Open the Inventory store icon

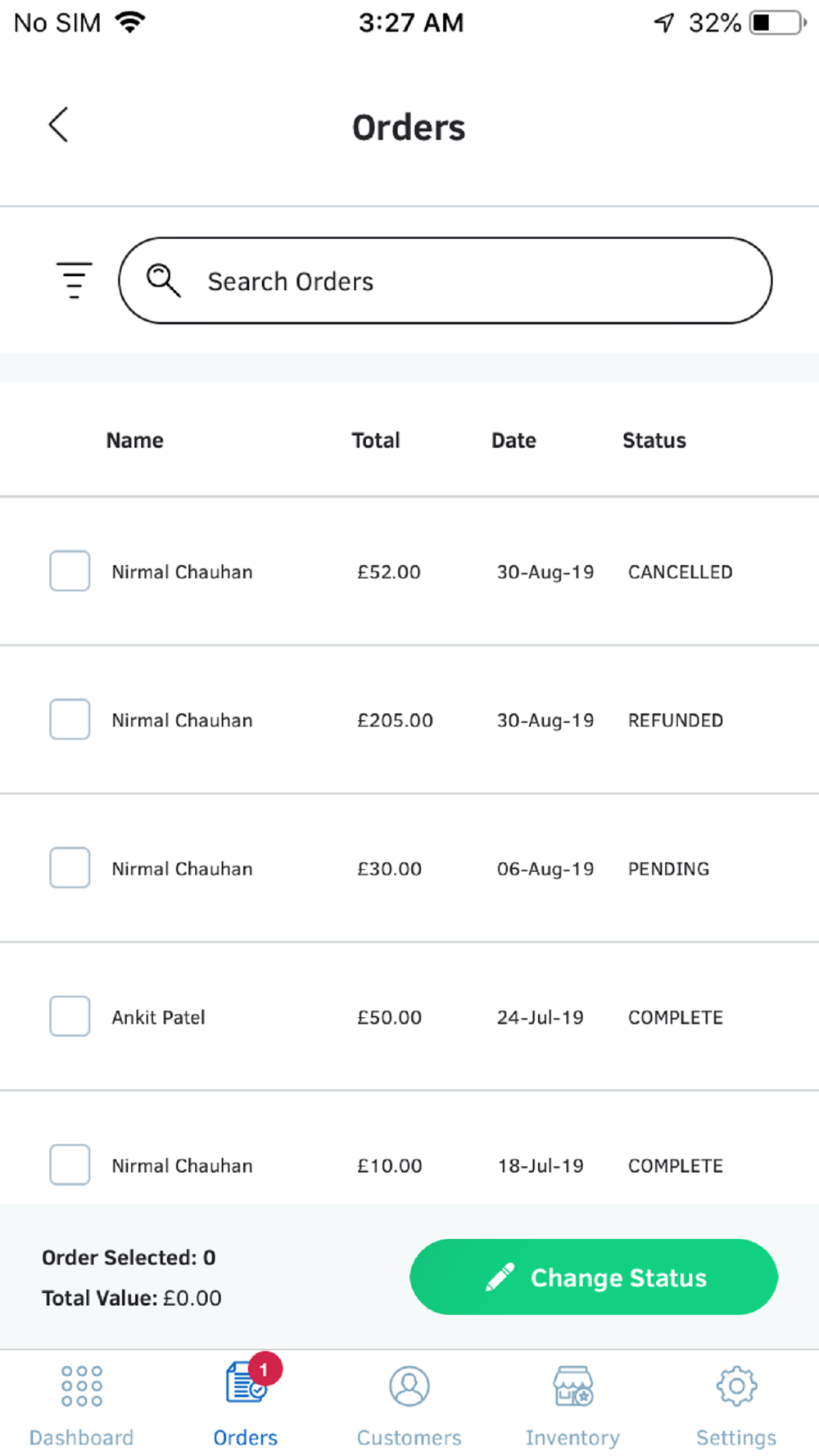click(x=573, y=1386)
